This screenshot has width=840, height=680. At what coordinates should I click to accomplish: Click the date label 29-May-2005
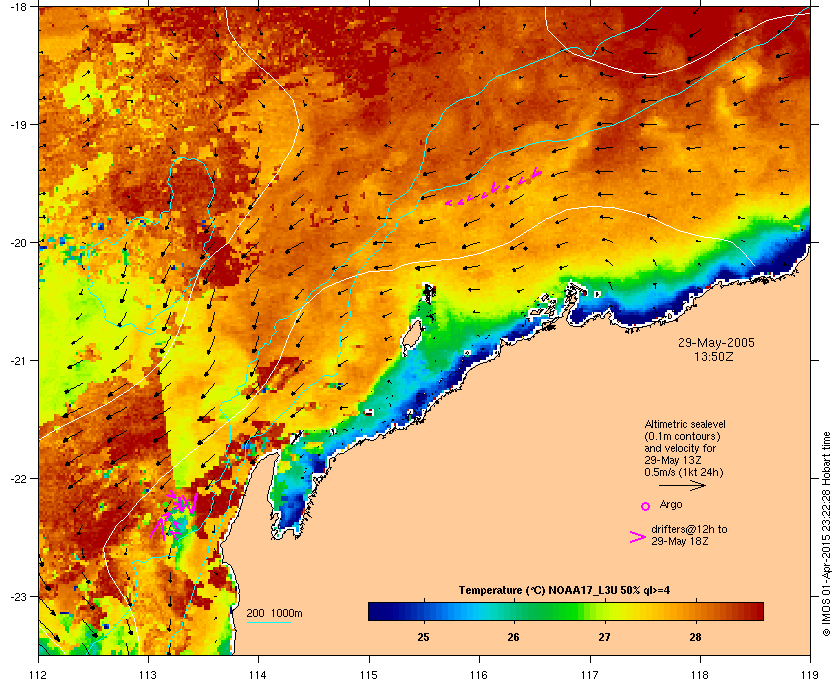point(716,342)
